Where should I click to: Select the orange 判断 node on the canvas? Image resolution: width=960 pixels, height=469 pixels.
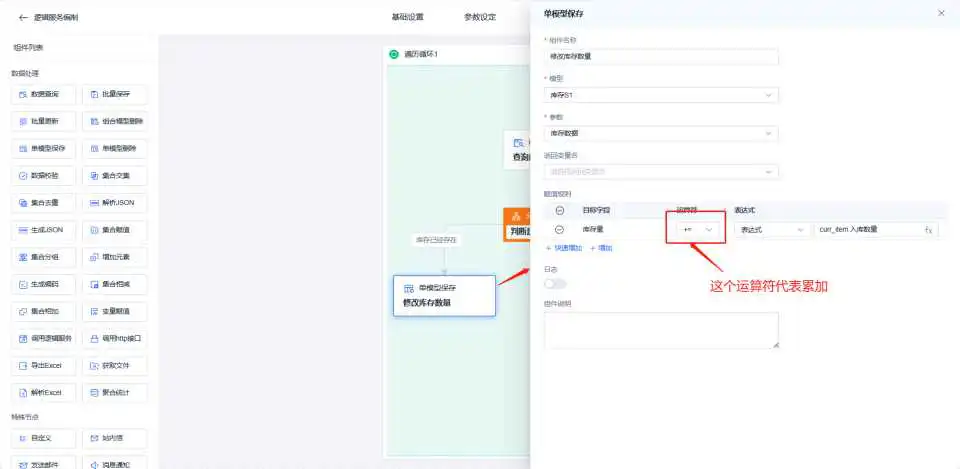click(x=517, y=225)
